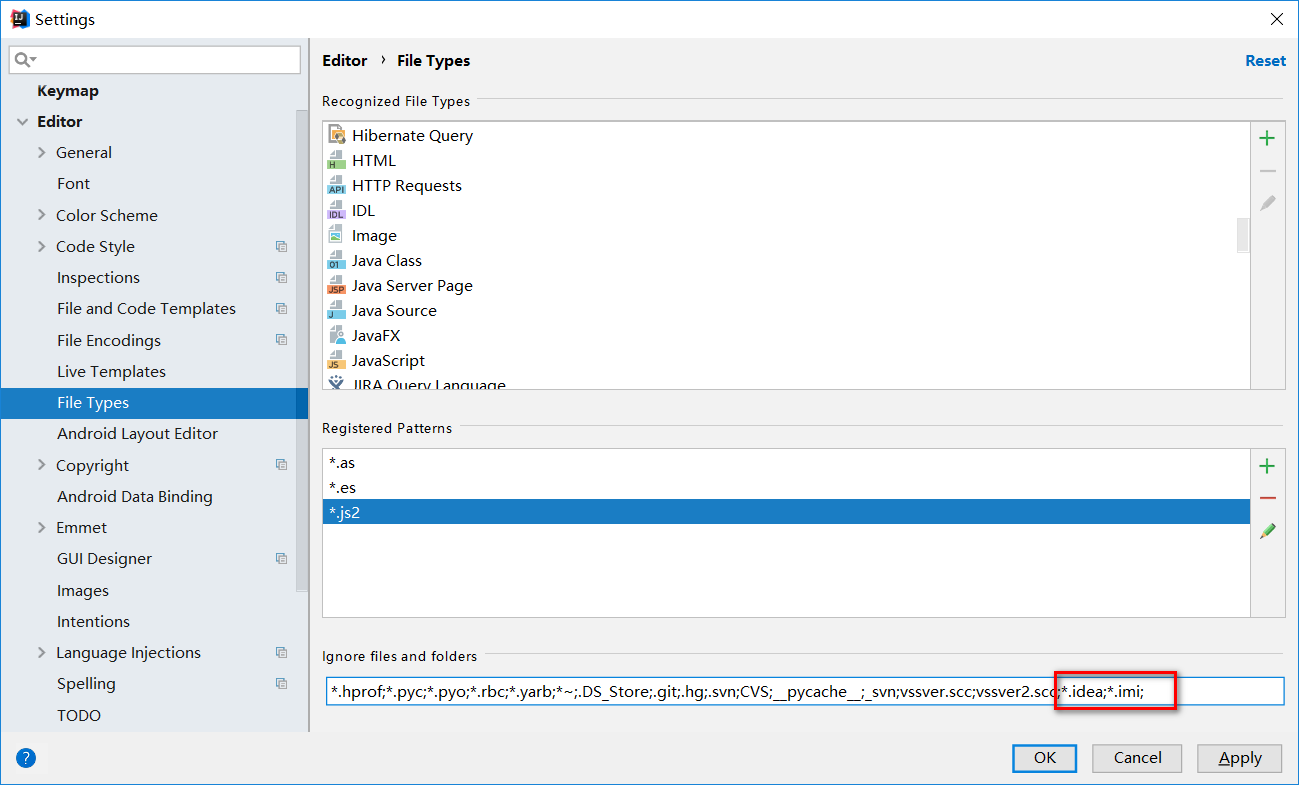Click the Recognized File Types list scrollbar
Viewport: 1299px width, 785px height.
point(1243,235)
